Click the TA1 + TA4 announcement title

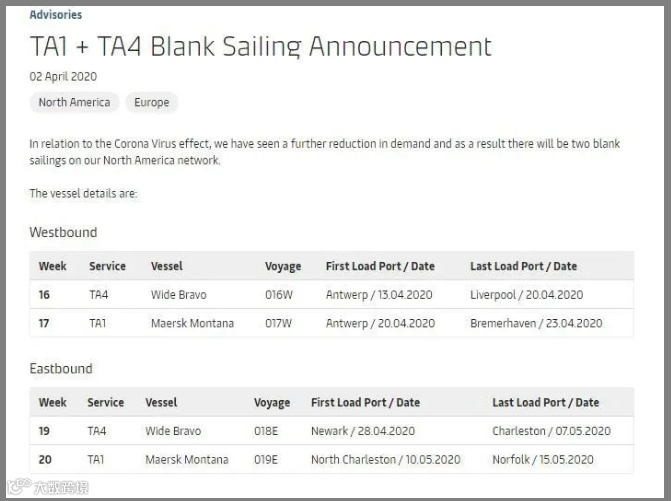point(261,46)
